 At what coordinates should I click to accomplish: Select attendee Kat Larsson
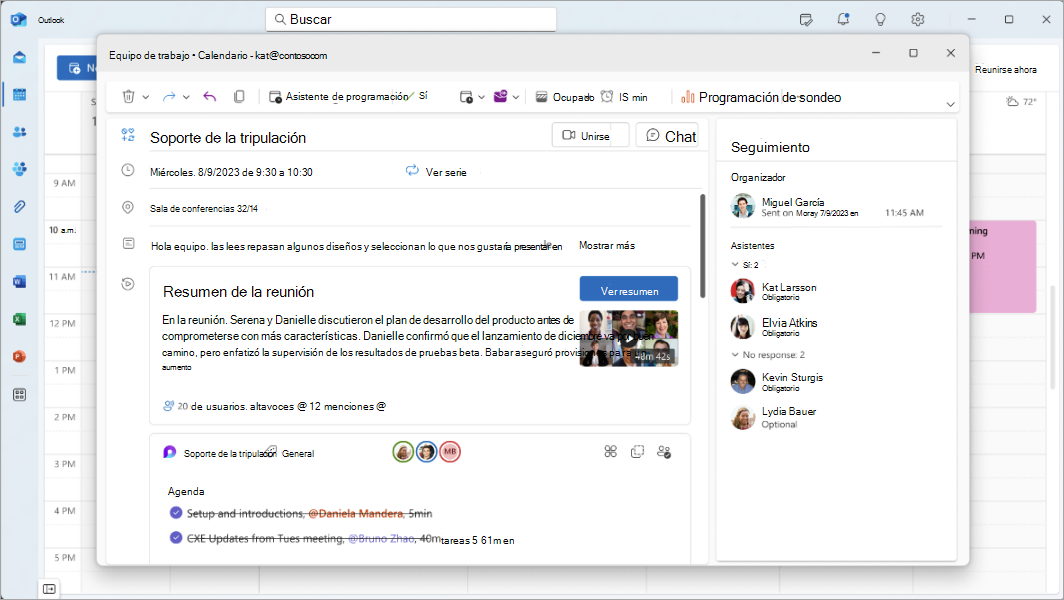pos(774,291)
